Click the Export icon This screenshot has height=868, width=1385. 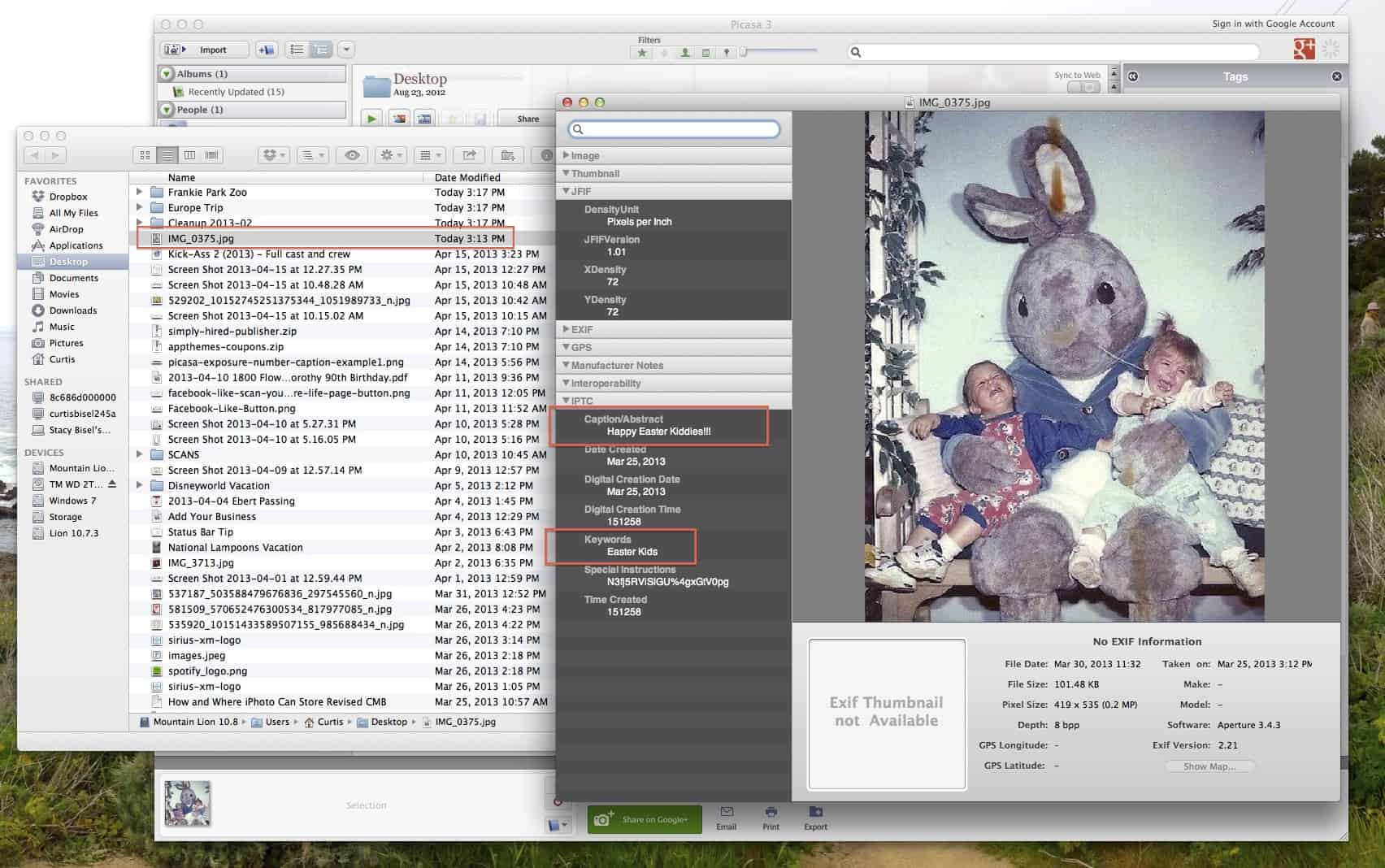pyautogui.click(x=815, y=814)
